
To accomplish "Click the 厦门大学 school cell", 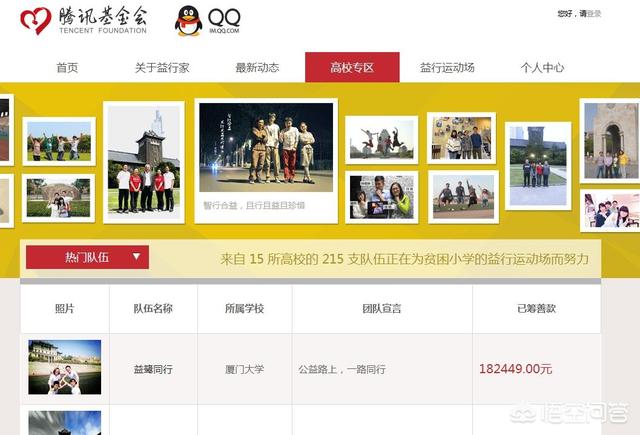I will pyautogui.click(x=244, y=369).
